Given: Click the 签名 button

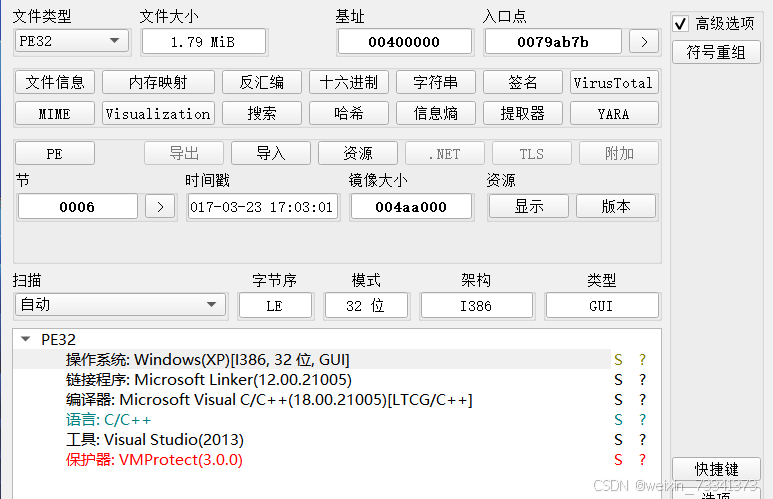Looking at the screenshot, I should pos(523,82).
